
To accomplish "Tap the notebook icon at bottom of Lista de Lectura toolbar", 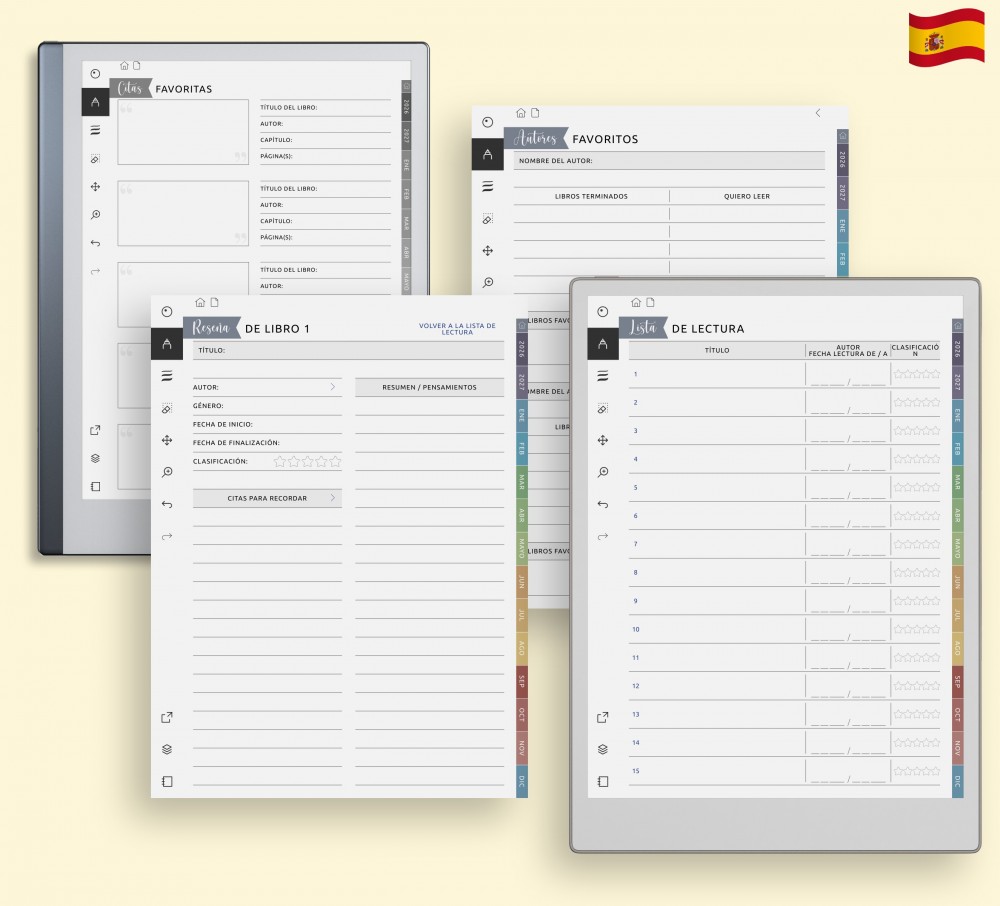I will pos(602,781).
